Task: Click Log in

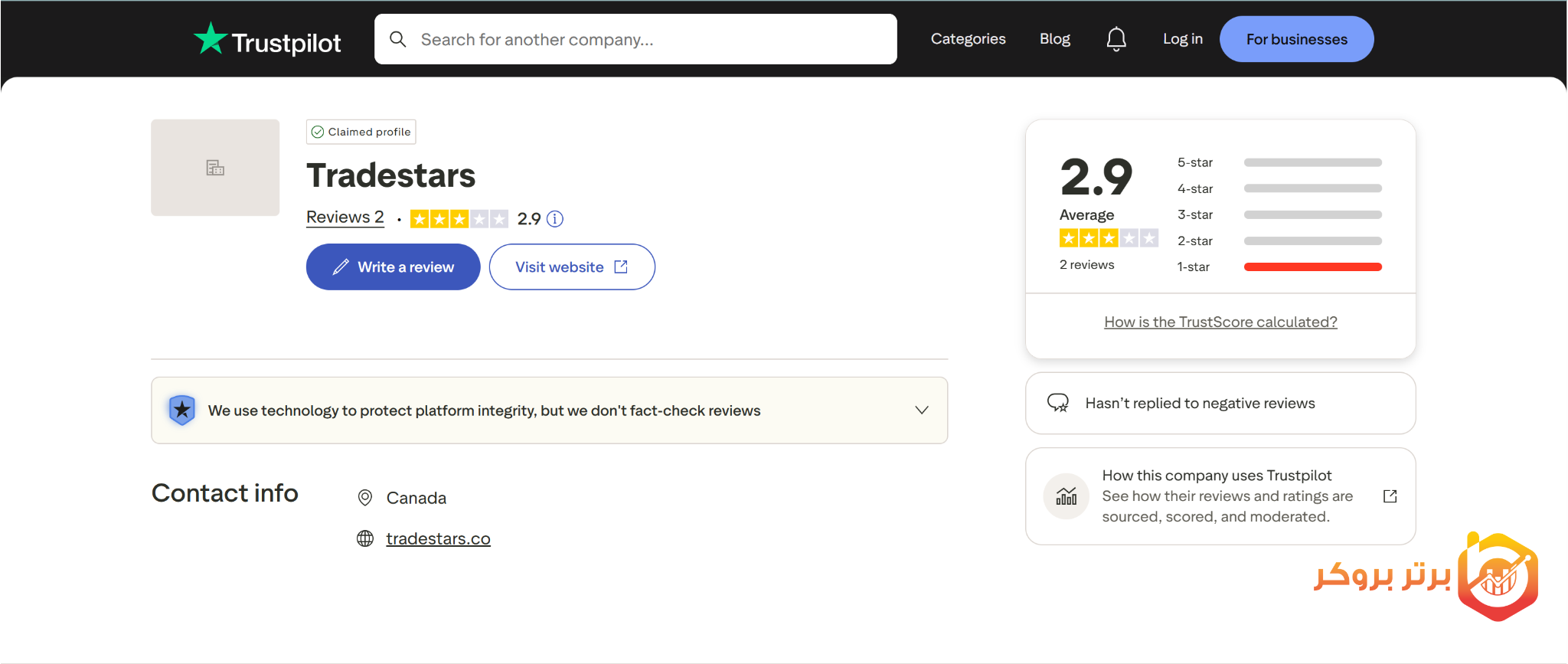Action: pos(1182,39)
